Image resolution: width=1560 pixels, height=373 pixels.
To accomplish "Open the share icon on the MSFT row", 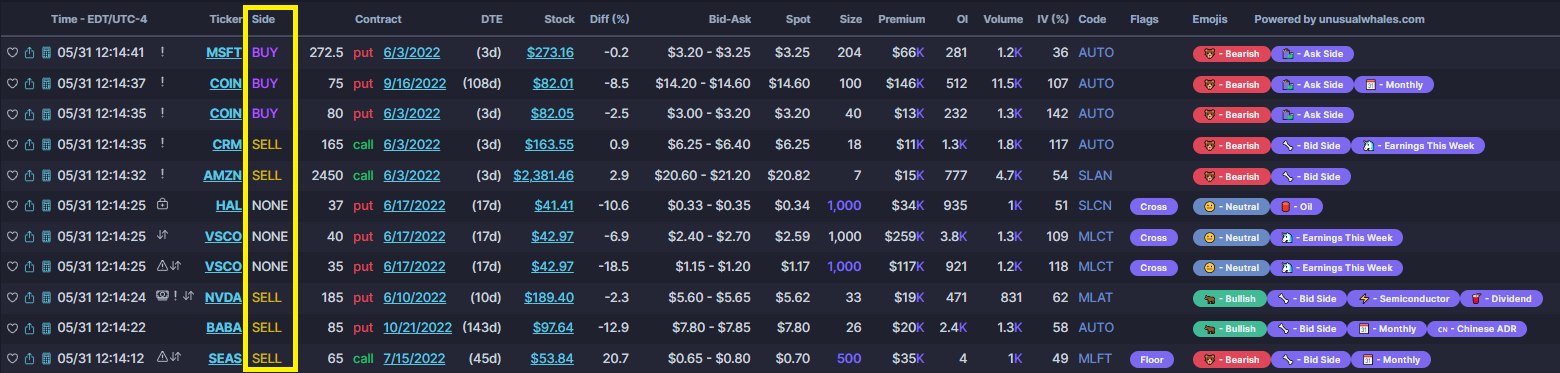I will pos(29,53).
